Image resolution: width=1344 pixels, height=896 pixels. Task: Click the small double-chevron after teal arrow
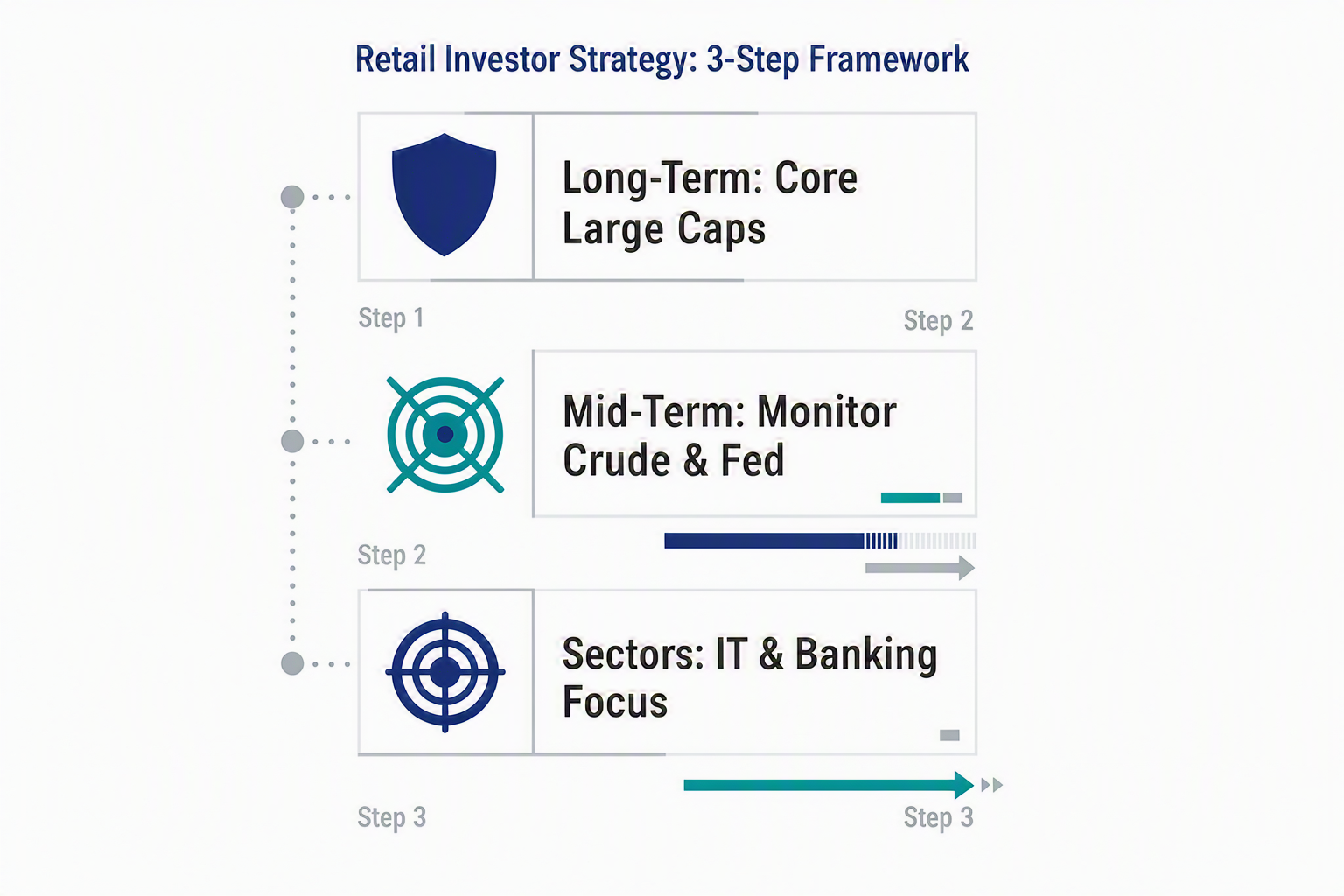pyautogui.click(x=991, y=785)
